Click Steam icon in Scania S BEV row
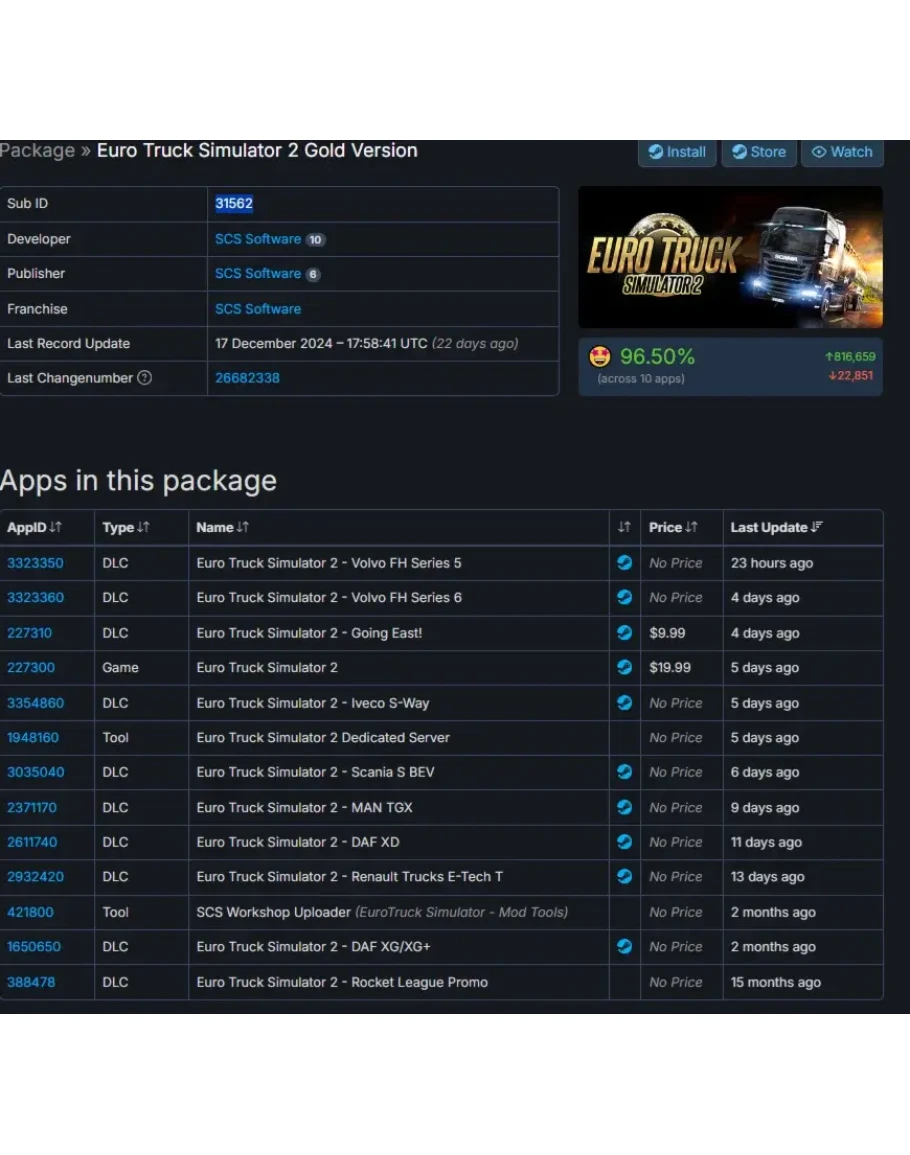 [x=624, y=772]
